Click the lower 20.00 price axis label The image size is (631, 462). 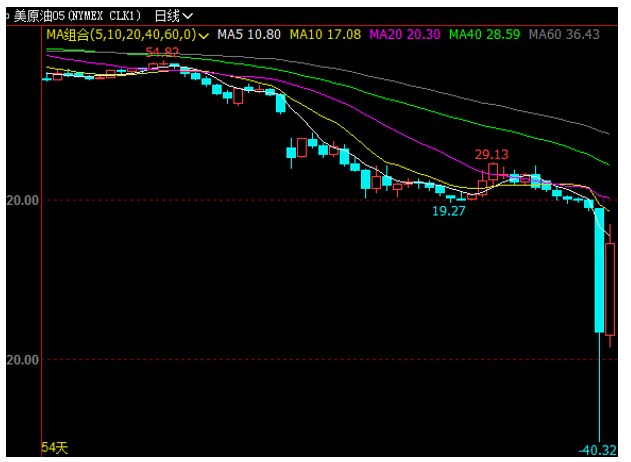tap(22, 360)
